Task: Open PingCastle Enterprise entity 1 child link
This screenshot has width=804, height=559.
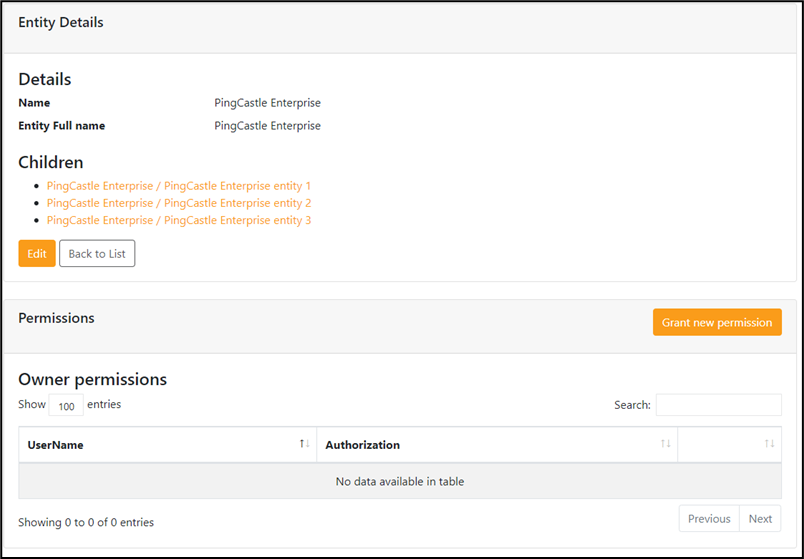Action: 179,186
